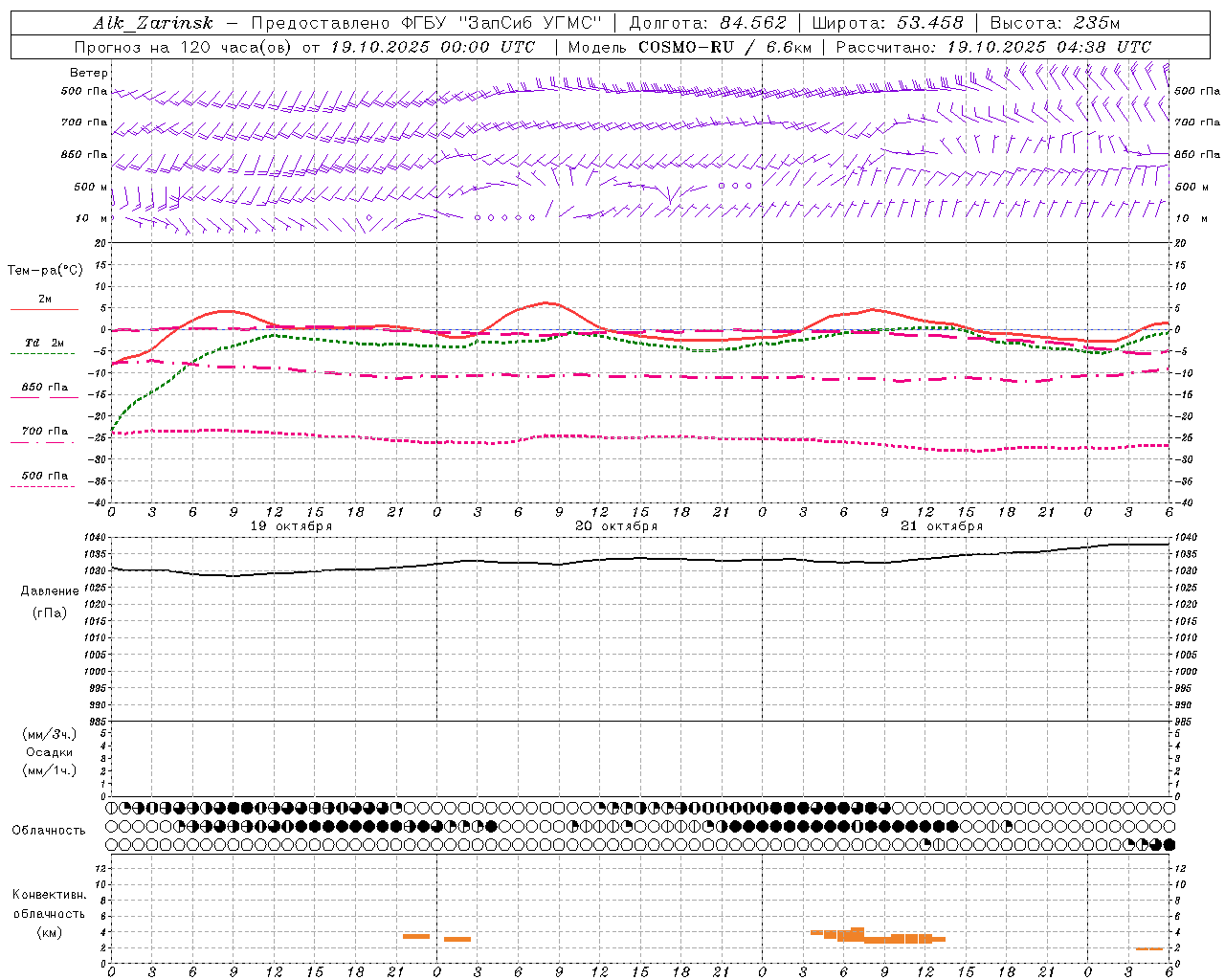This screenshot has width=1225, height=980.
Task: Click the 500 гПа legend entry in temperature panel
Action: (x=44, y=479)
